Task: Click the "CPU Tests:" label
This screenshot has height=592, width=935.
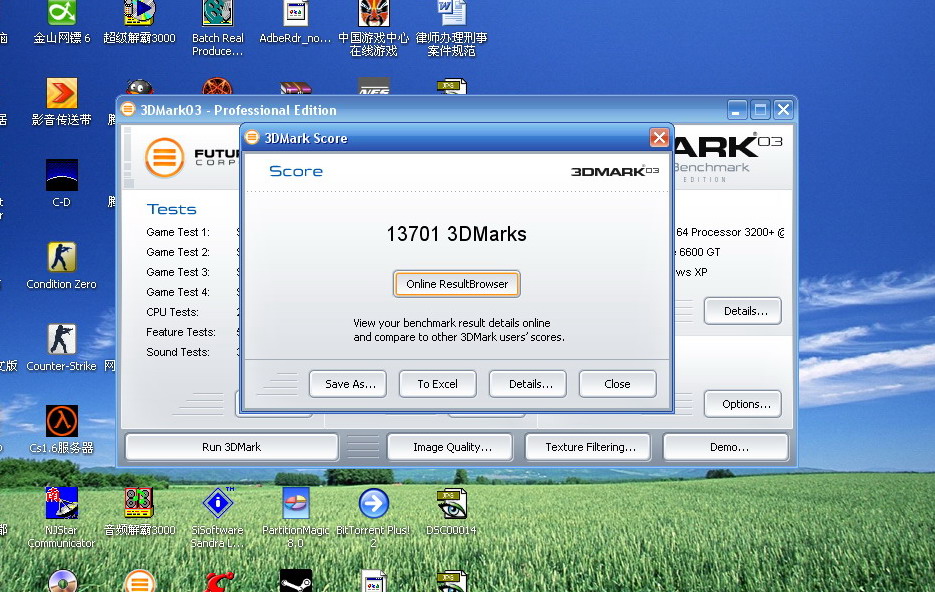Action: coord(172,312)
